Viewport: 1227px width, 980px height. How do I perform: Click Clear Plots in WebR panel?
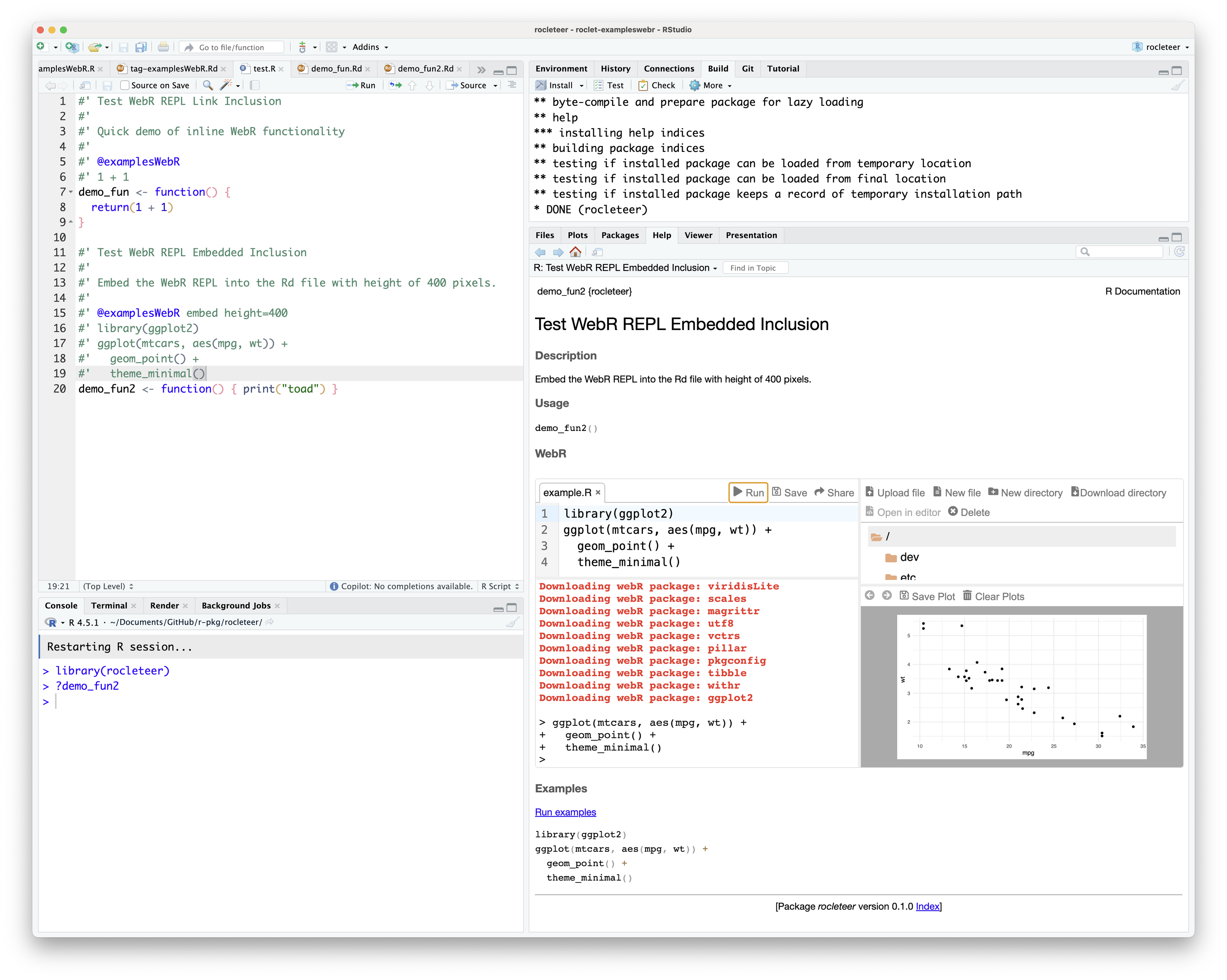[993, 596]
